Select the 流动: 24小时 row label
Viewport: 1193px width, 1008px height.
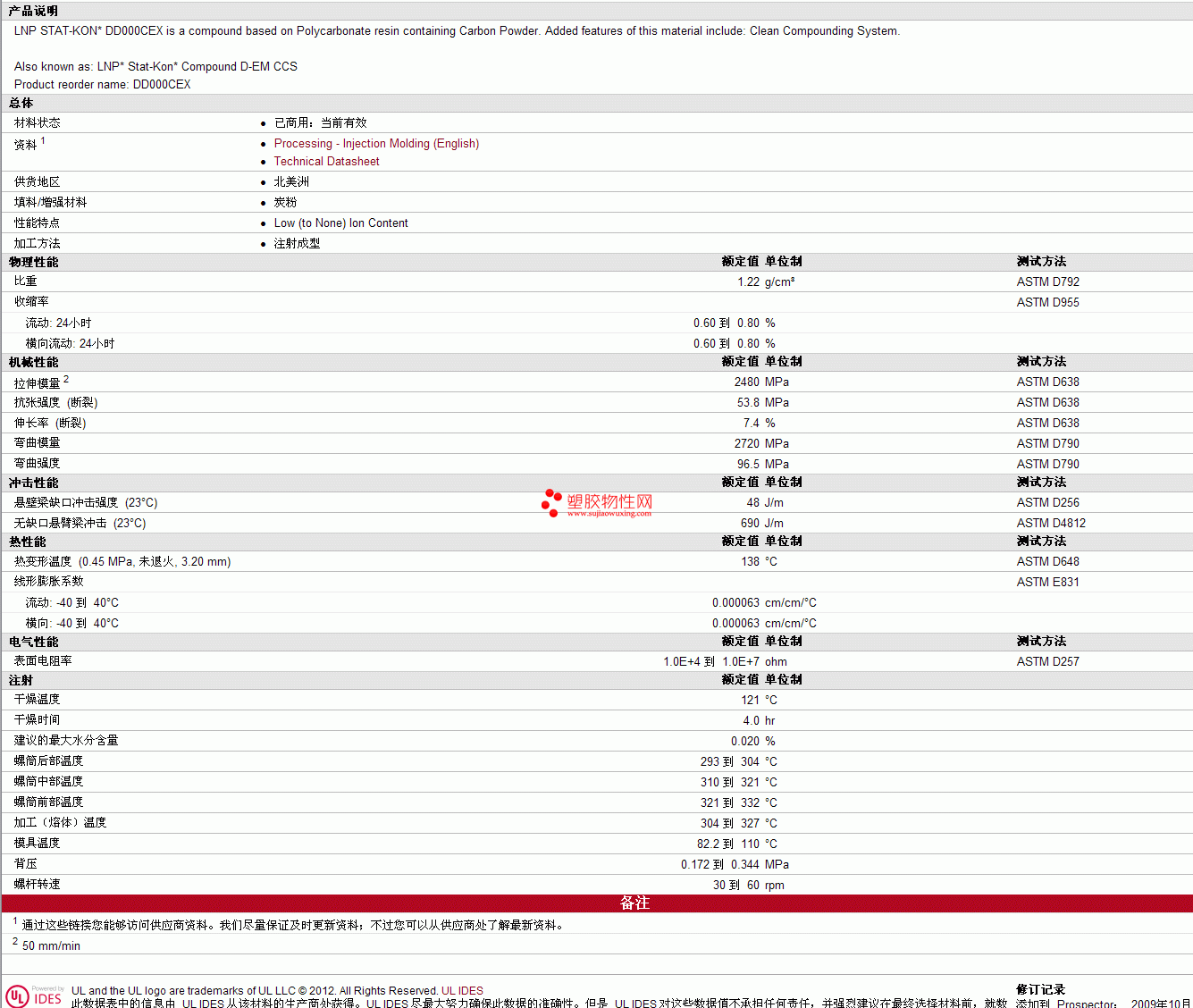58,323
